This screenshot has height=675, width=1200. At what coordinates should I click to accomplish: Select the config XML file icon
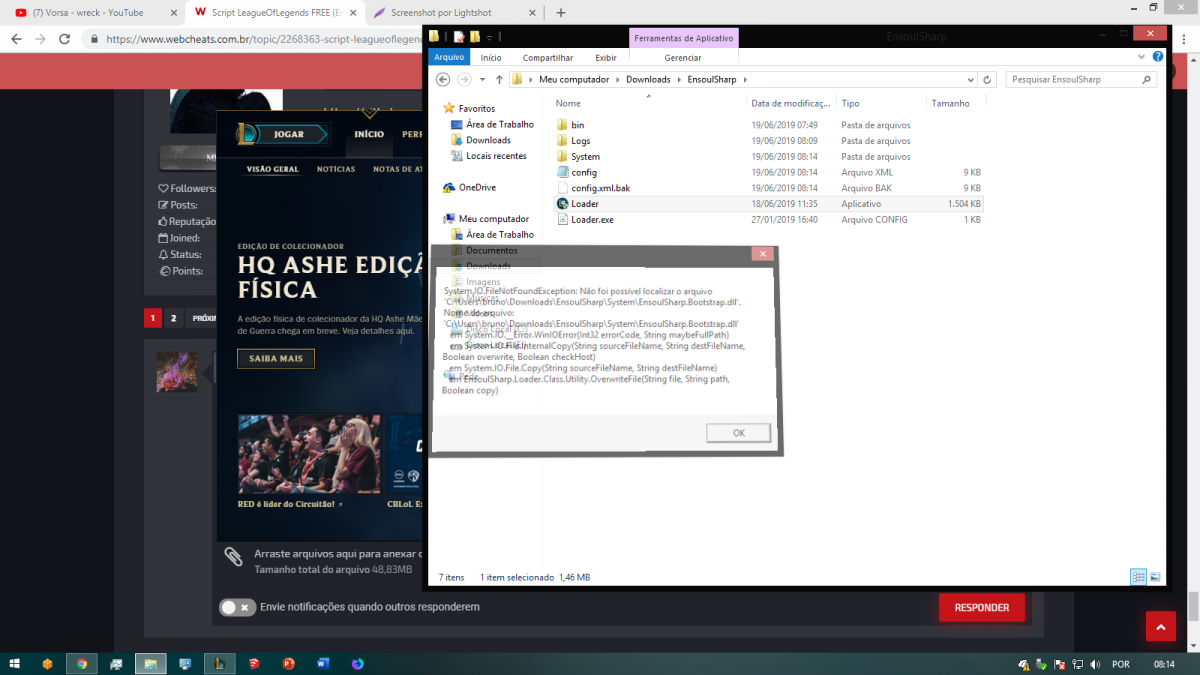pyautogui.click(x=563, y=173)
